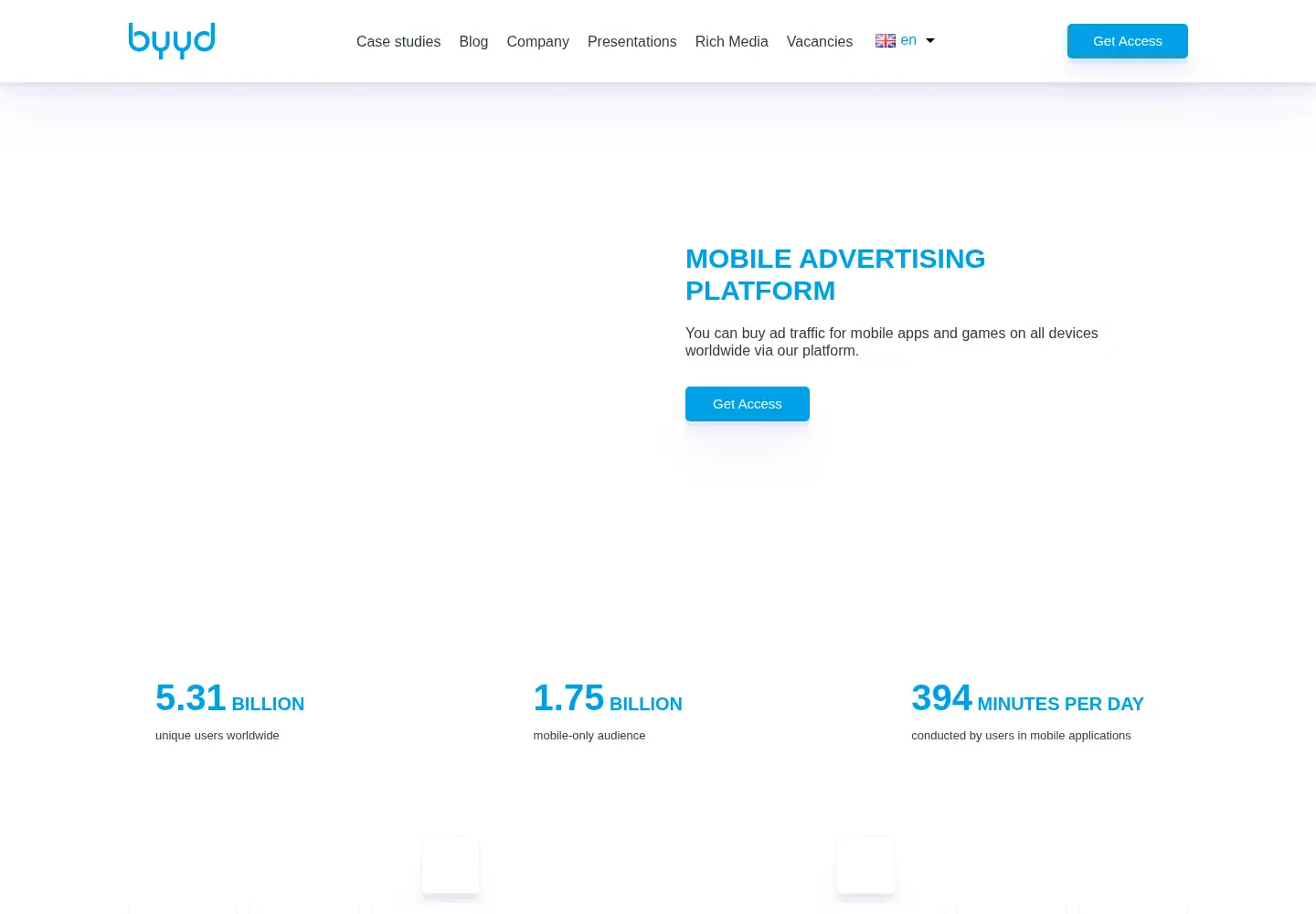The width and height of the screenshot is (1316, 914).
Task: Click 'mobile-only audience' caption
Action: (589, 736)
